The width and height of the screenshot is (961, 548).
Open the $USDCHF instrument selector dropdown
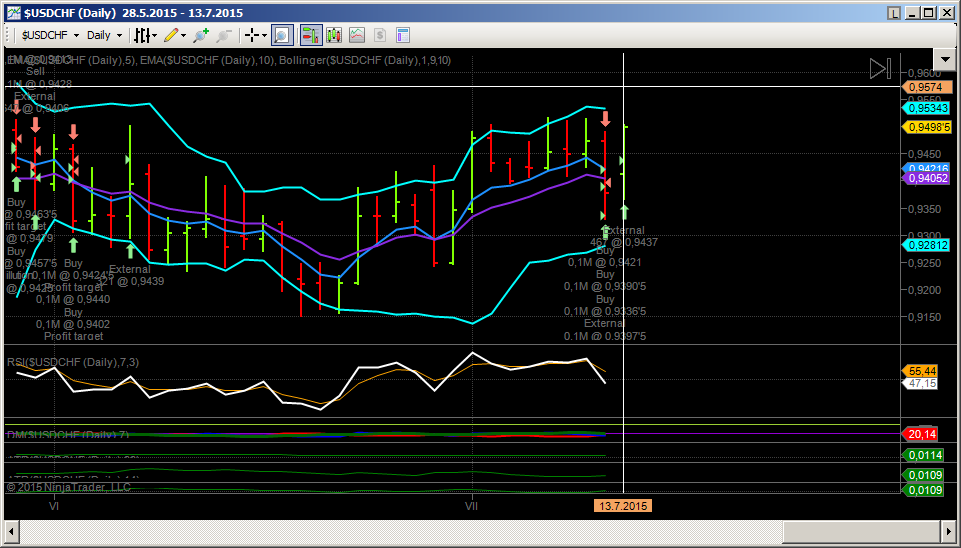coord(50,35)
